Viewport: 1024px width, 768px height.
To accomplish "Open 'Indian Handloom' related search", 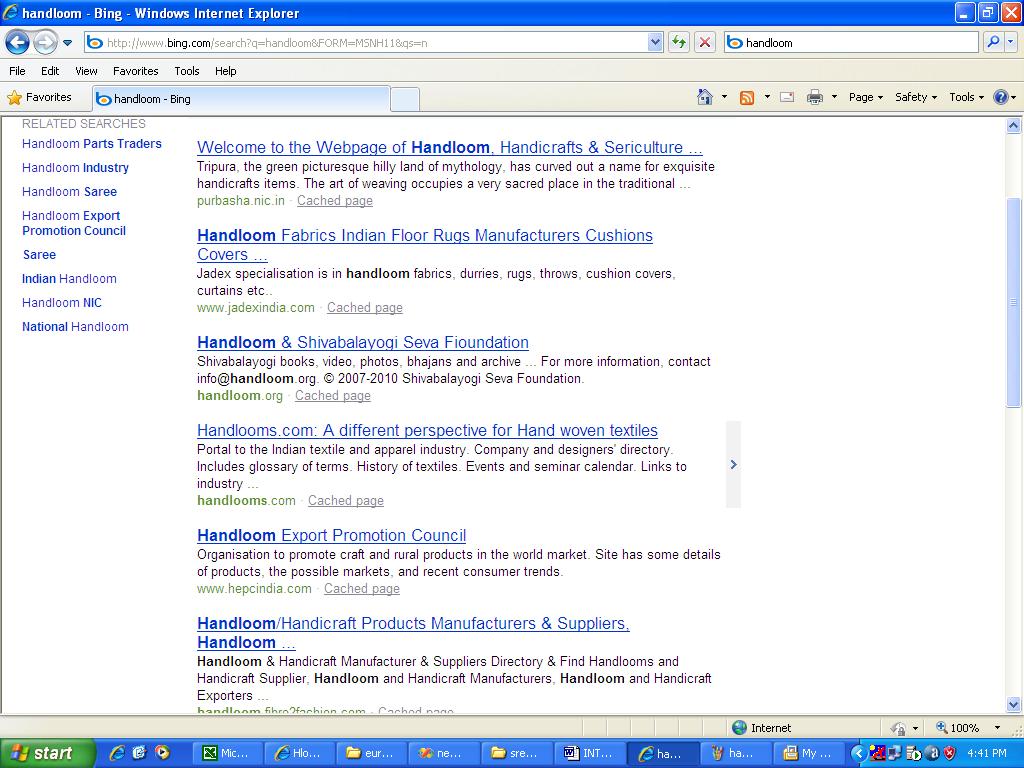I will pos(69,279).
